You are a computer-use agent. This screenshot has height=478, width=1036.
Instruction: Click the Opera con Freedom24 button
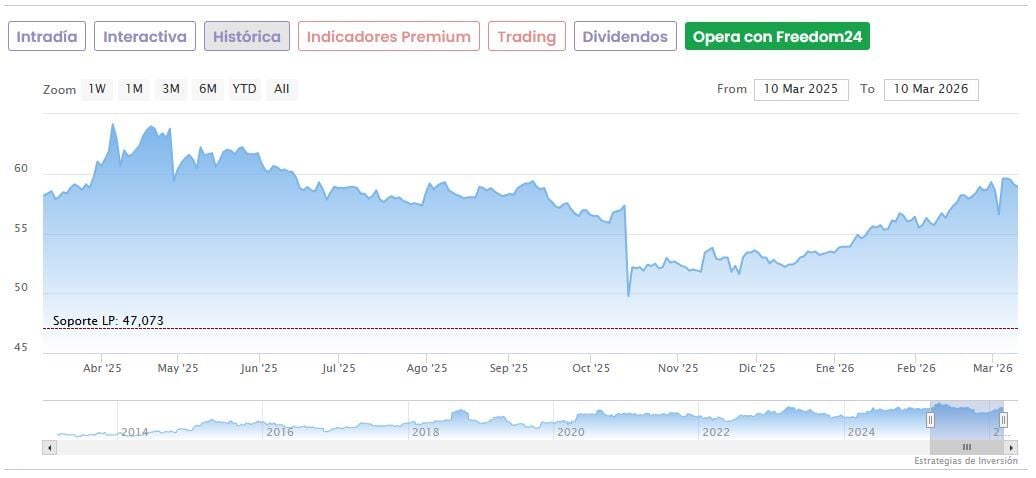777,37
